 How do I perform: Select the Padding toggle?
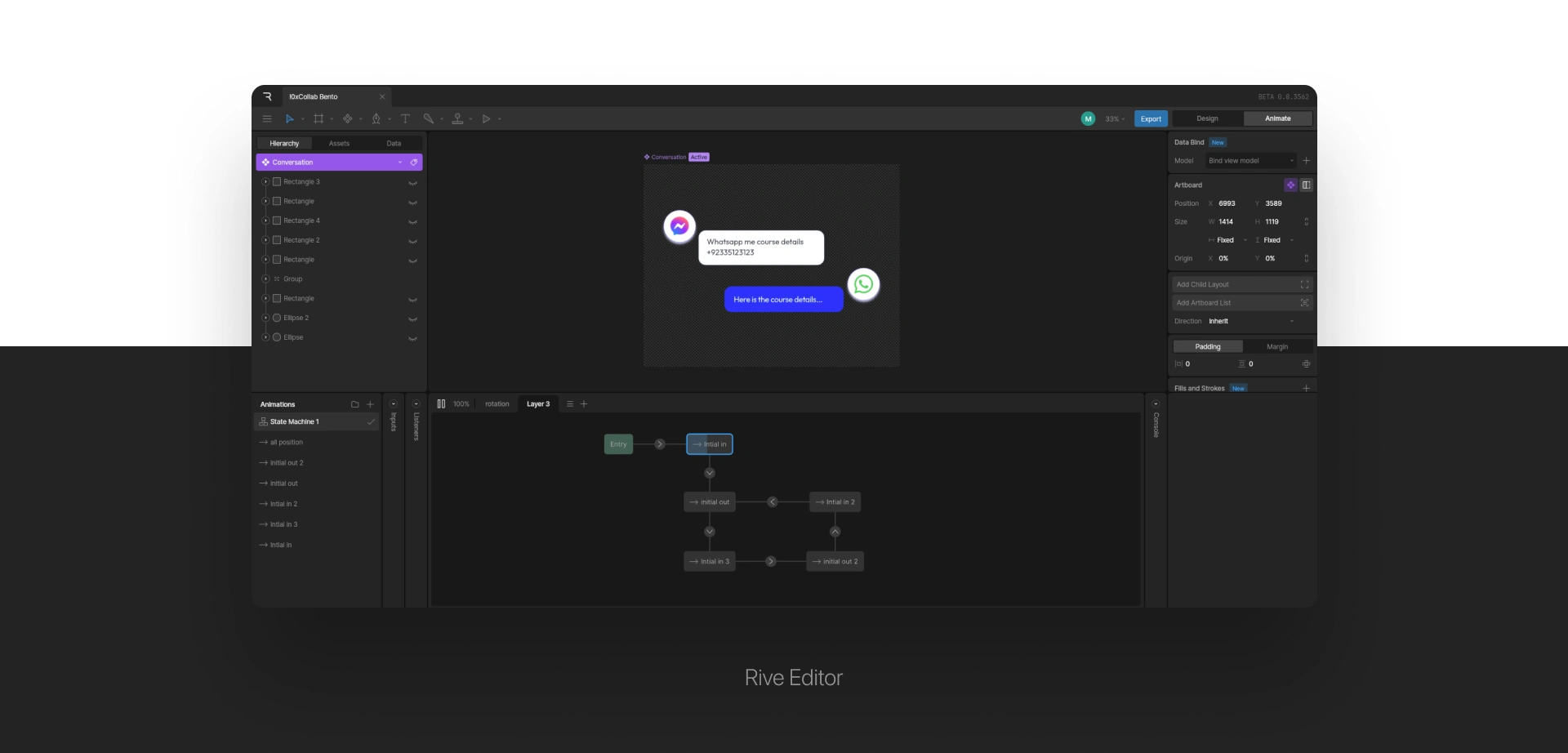point(1208,347)
